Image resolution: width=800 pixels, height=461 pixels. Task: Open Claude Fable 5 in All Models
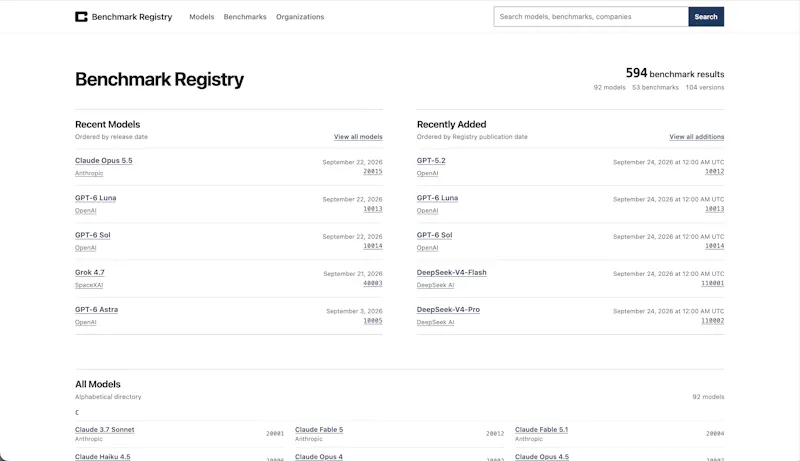[319, 430]
